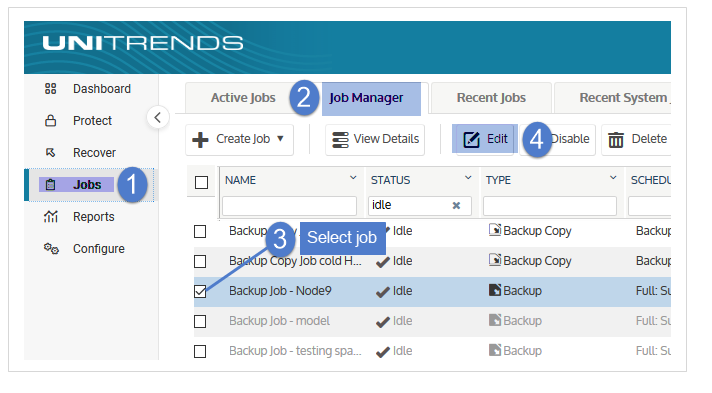The width and height of the screenshot is (712, 393).
Task: Select the Recover arrow icon
Action: click(50, 152)
